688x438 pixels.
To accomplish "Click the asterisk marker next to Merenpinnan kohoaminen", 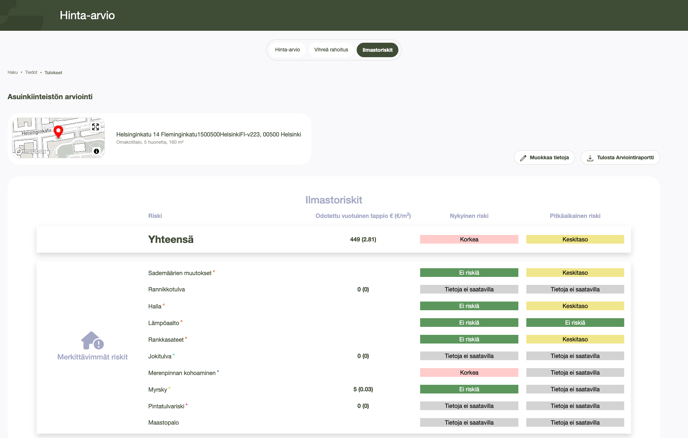I will [218, 372].
